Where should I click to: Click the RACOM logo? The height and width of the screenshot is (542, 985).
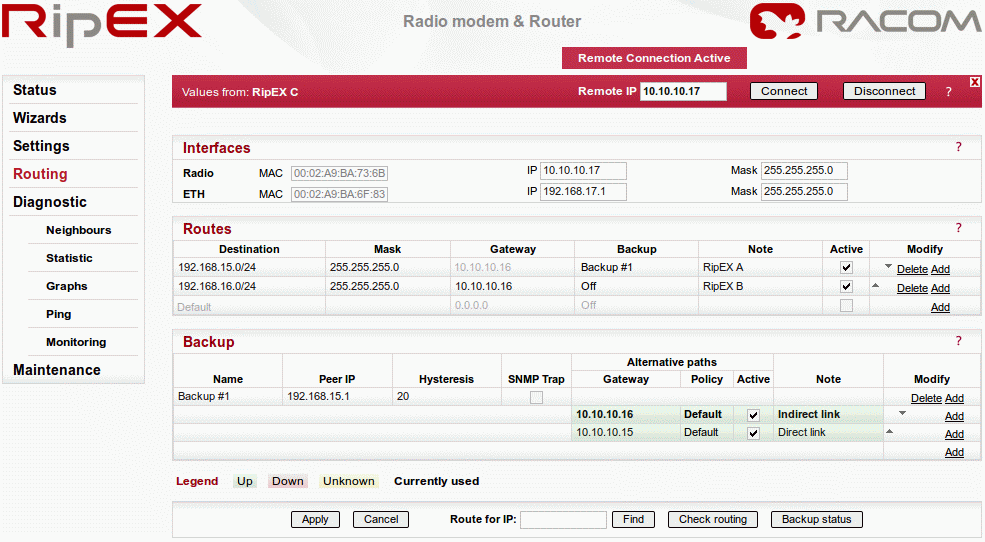[x=864, y=21]
